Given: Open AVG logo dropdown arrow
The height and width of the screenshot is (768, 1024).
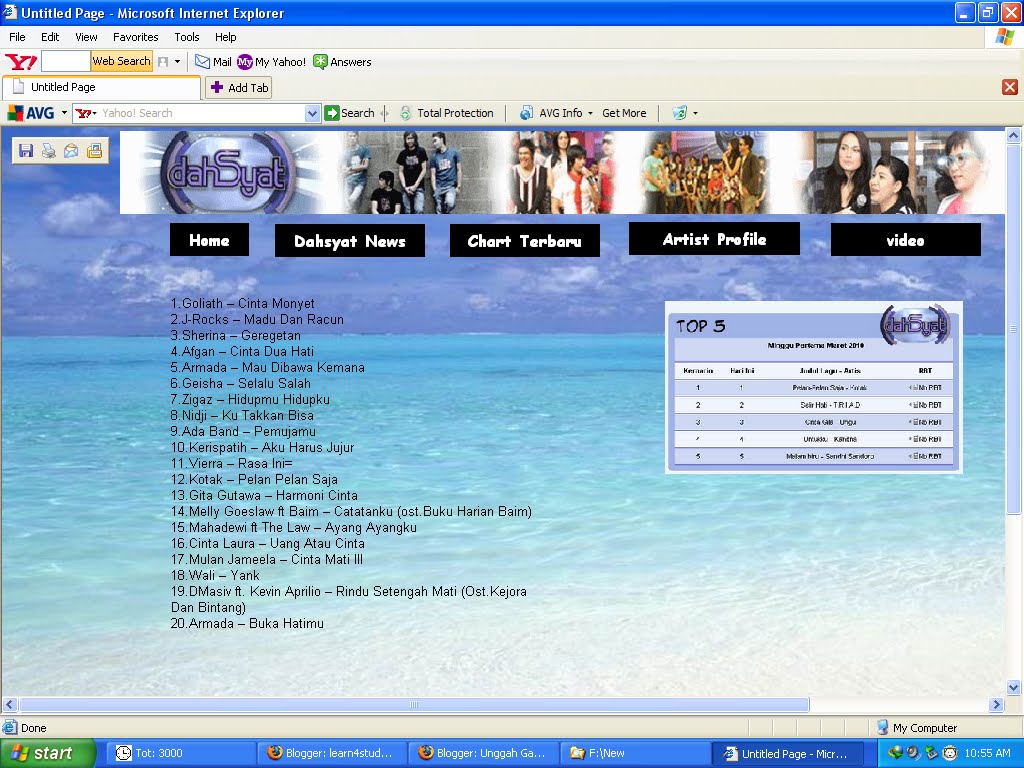Looking at the screenshot, I should [64, 113].
